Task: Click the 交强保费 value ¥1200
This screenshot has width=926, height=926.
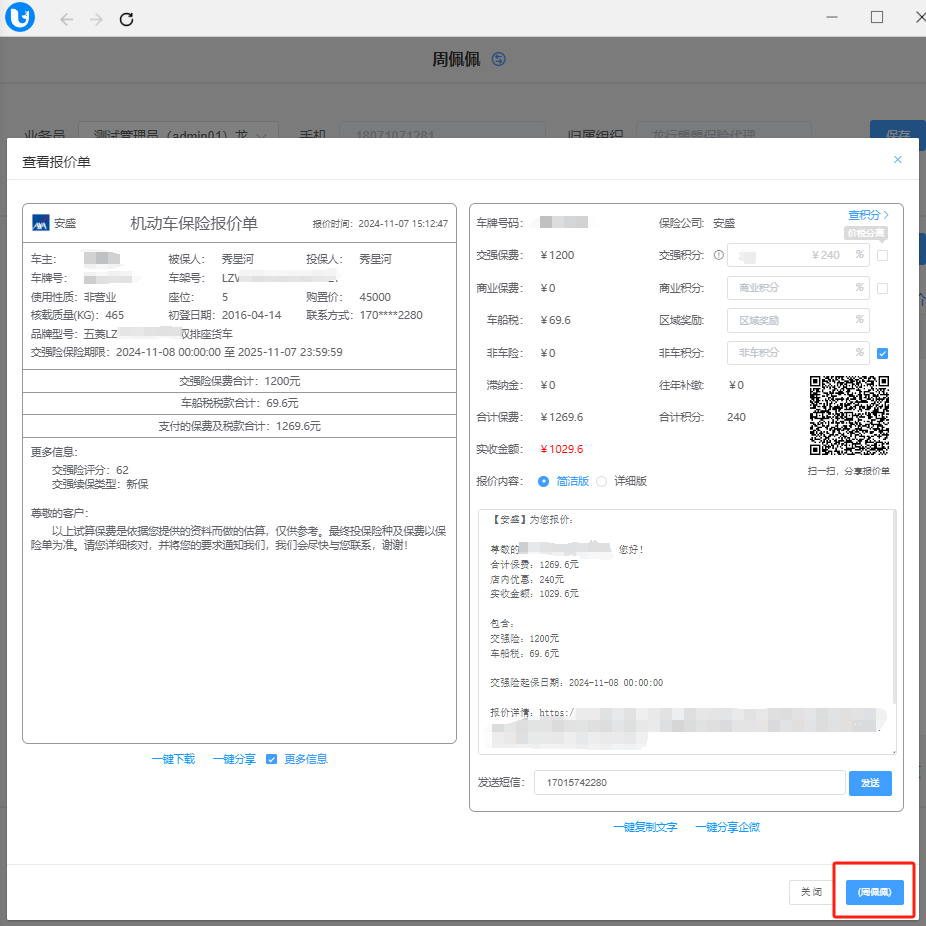Action: (x=557, y=255)
